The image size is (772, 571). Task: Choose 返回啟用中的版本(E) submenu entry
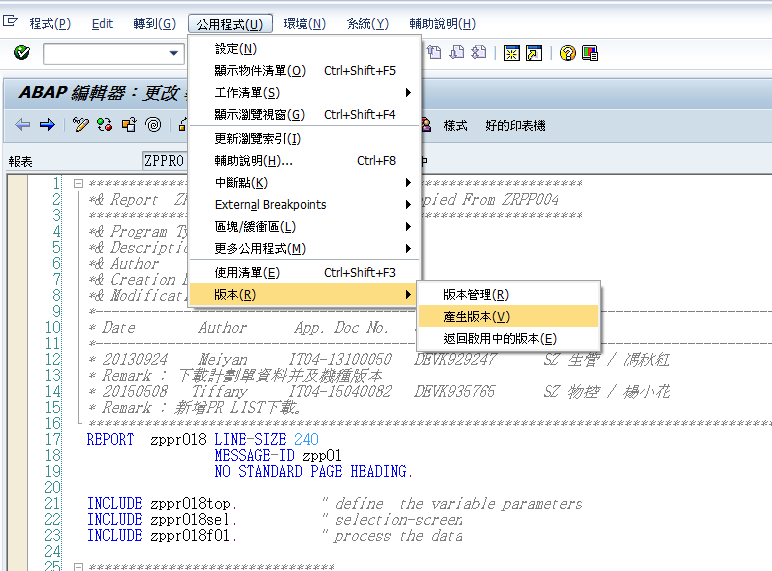(508, 338)
